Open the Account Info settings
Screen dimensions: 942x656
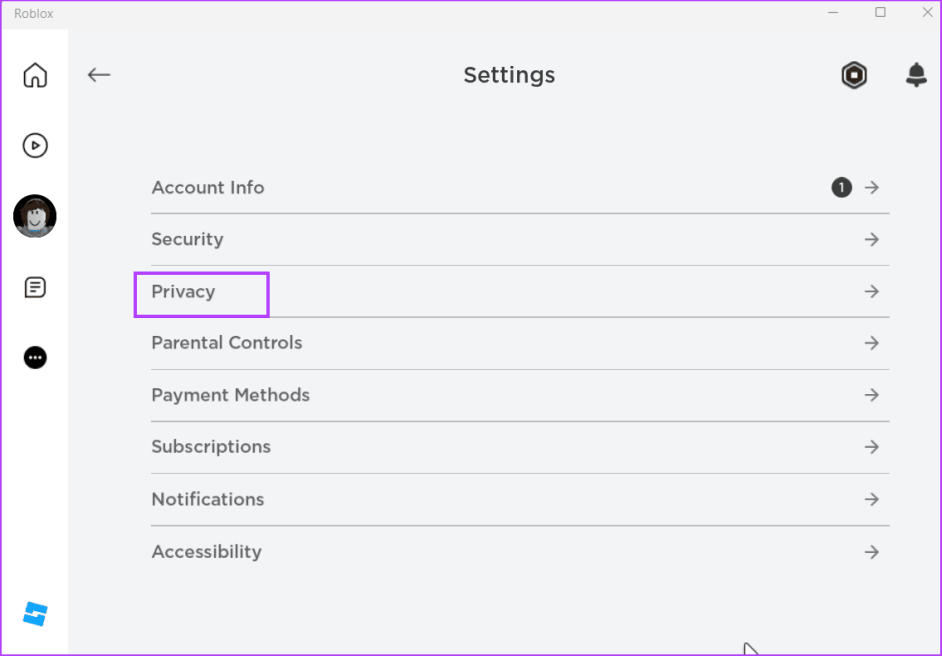click(208, 187)
